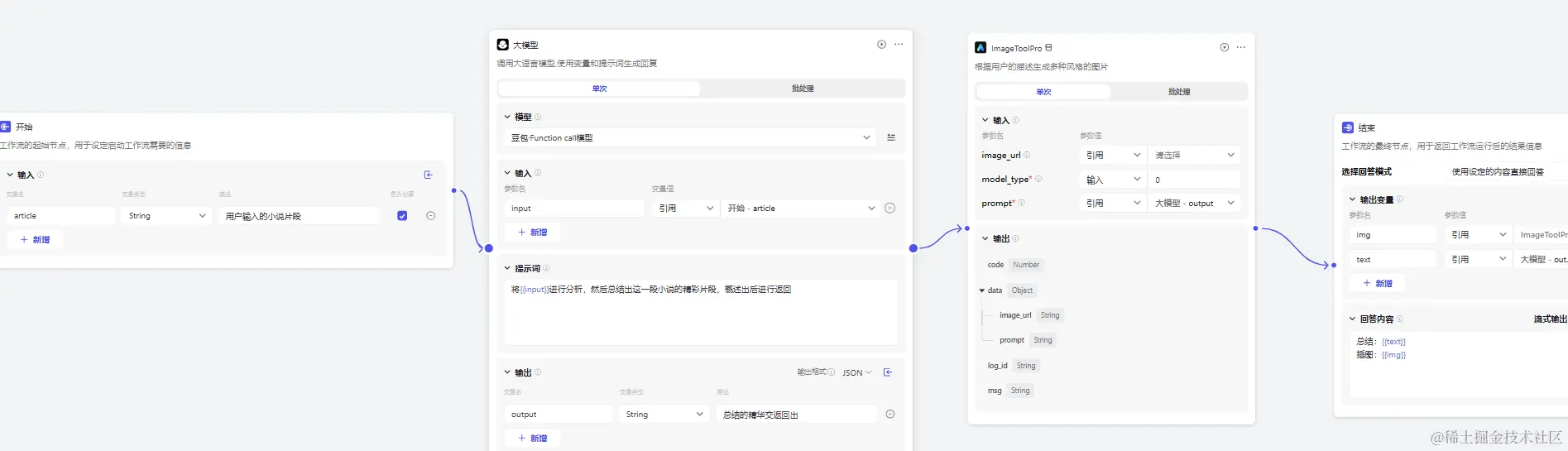Click info icon beside image_url parameter
This screenshot has height=451, width=1568.
click(x=1027, y=155)
